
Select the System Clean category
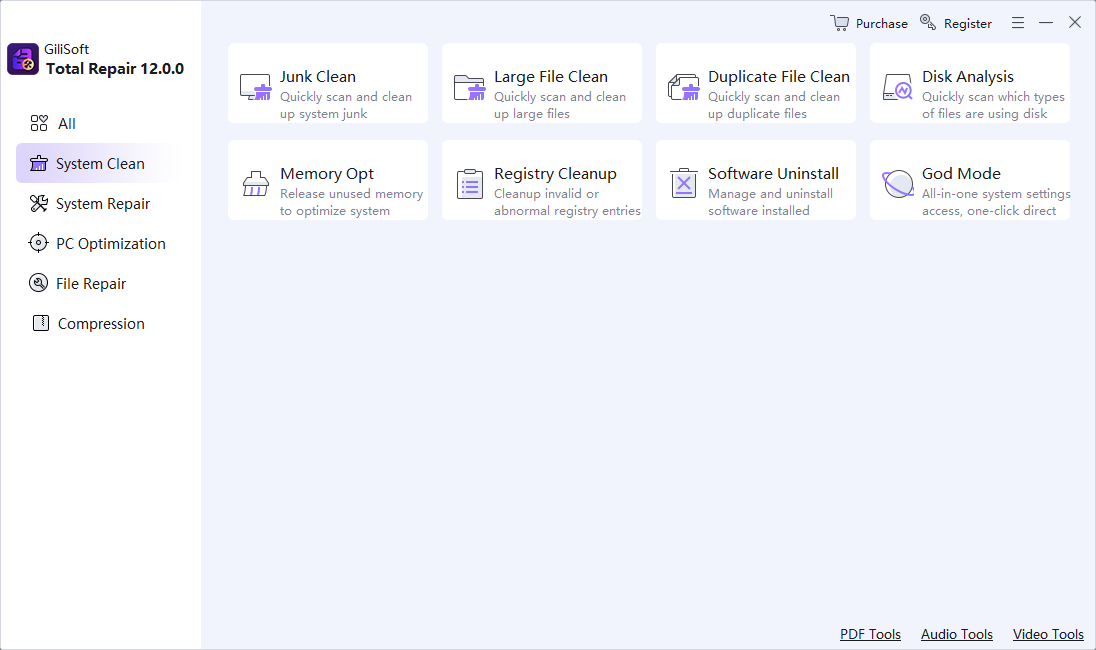(101, 164)
